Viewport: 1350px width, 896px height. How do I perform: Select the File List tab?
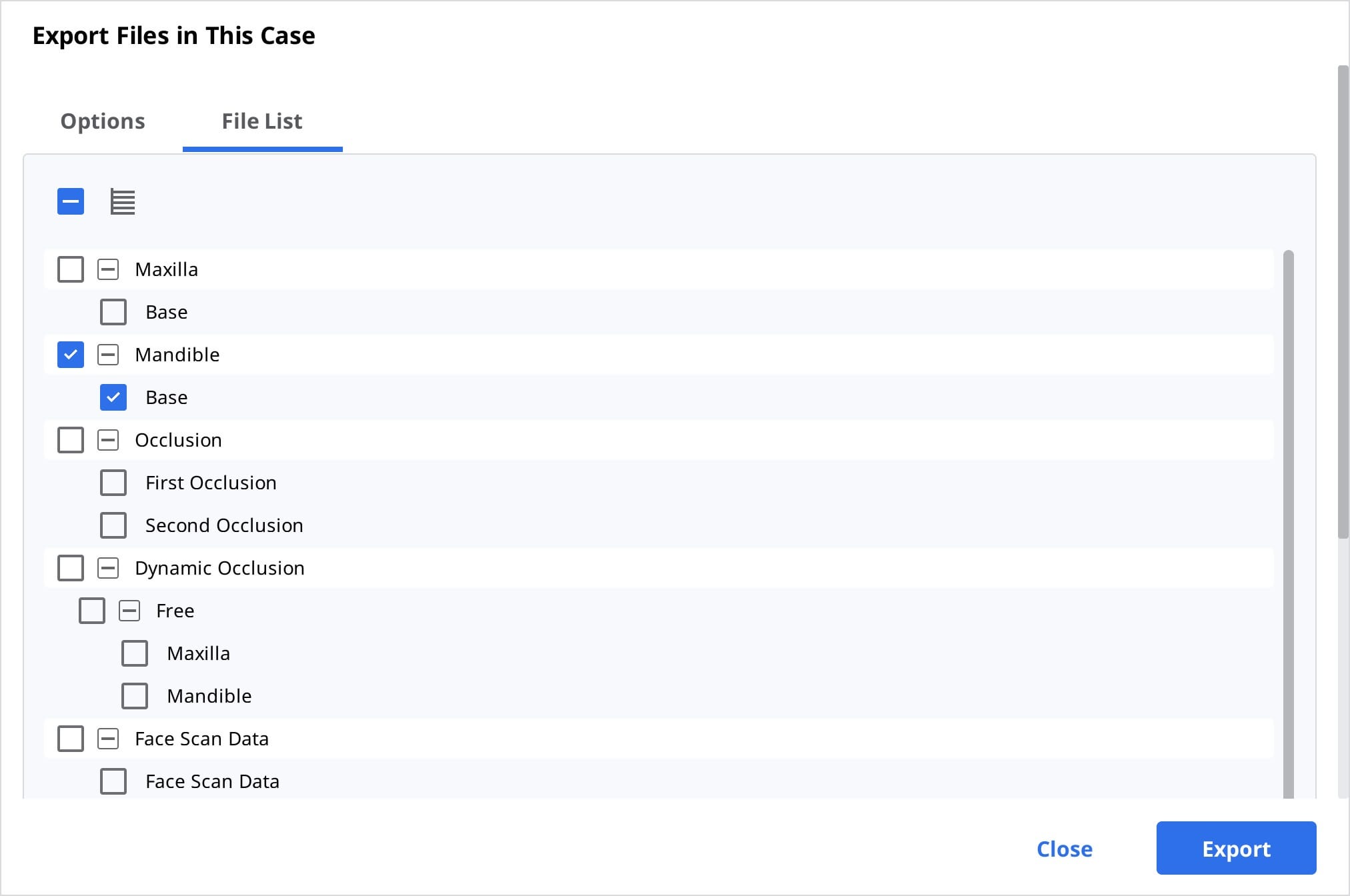(x=262, y=121)
